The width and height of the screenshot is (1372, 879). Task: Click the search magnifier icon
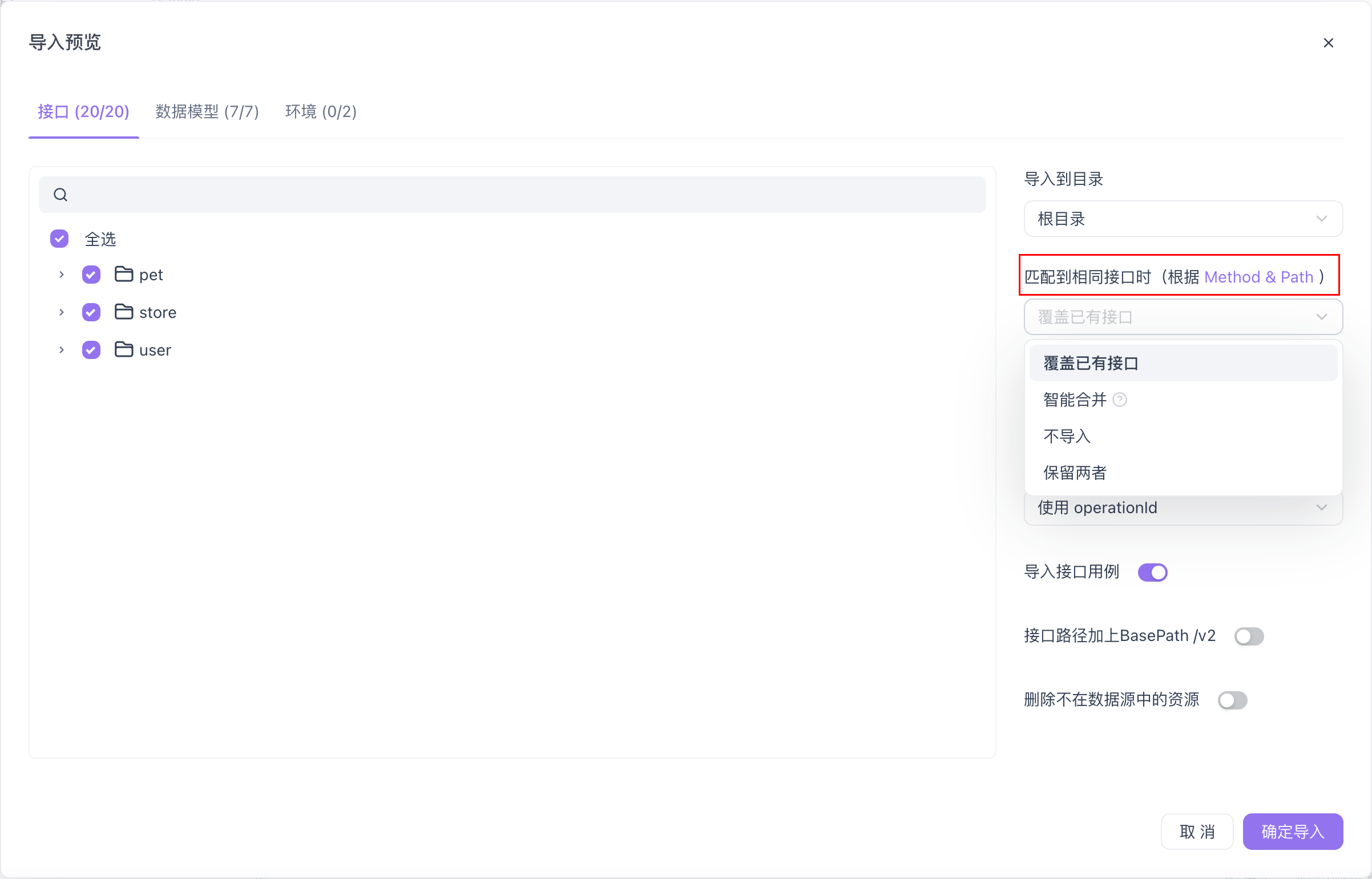pyautogui.click(x=60, y=194)
